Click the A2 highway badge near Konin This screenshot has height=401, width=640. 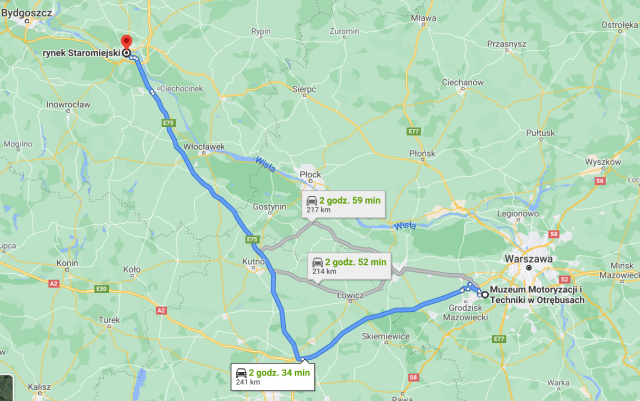(x=53, y=283)
